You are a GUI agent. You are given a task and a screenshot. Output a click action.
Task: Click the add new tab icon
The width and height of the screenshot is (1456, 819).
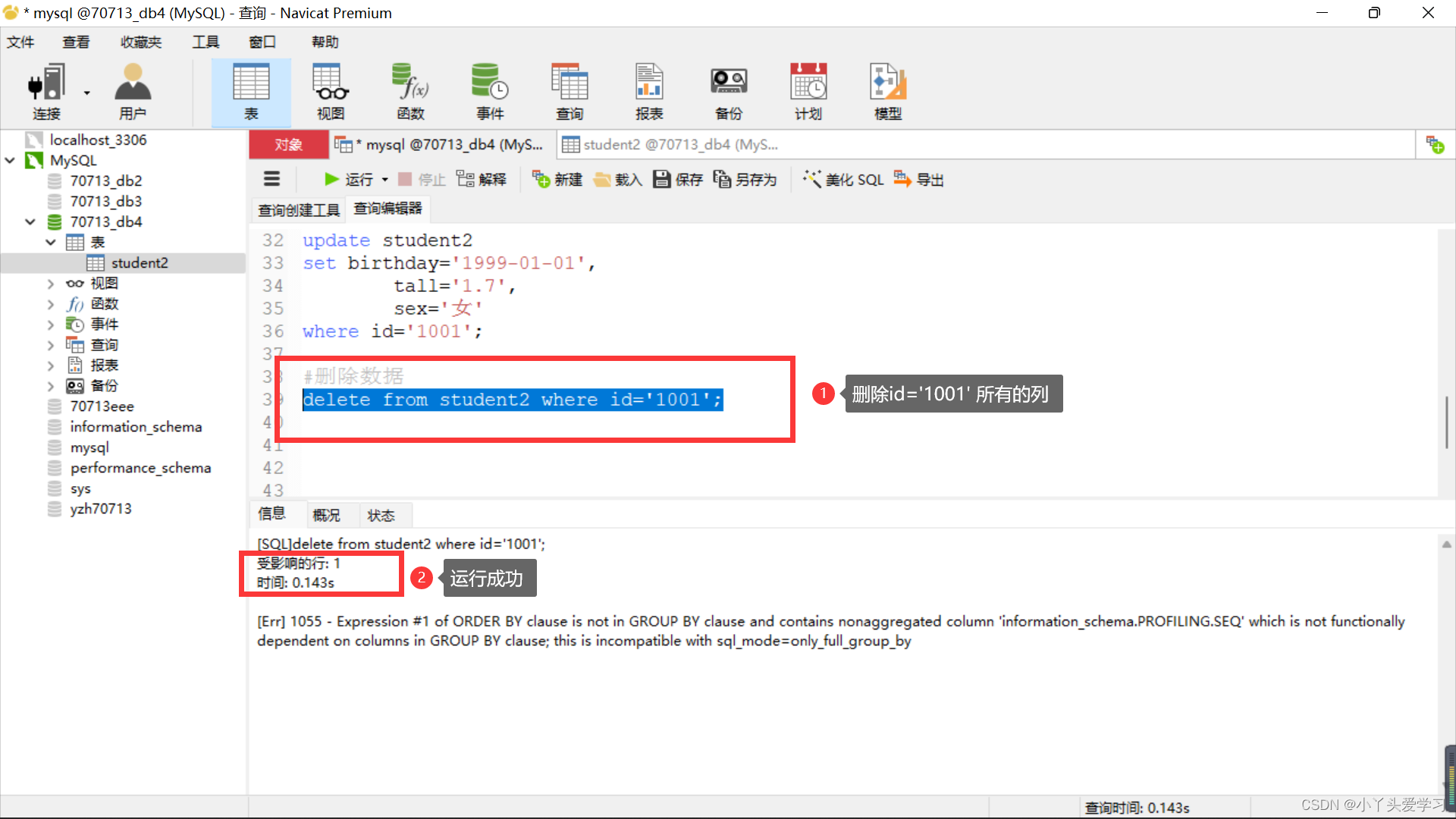click(x=1435, y=145)
